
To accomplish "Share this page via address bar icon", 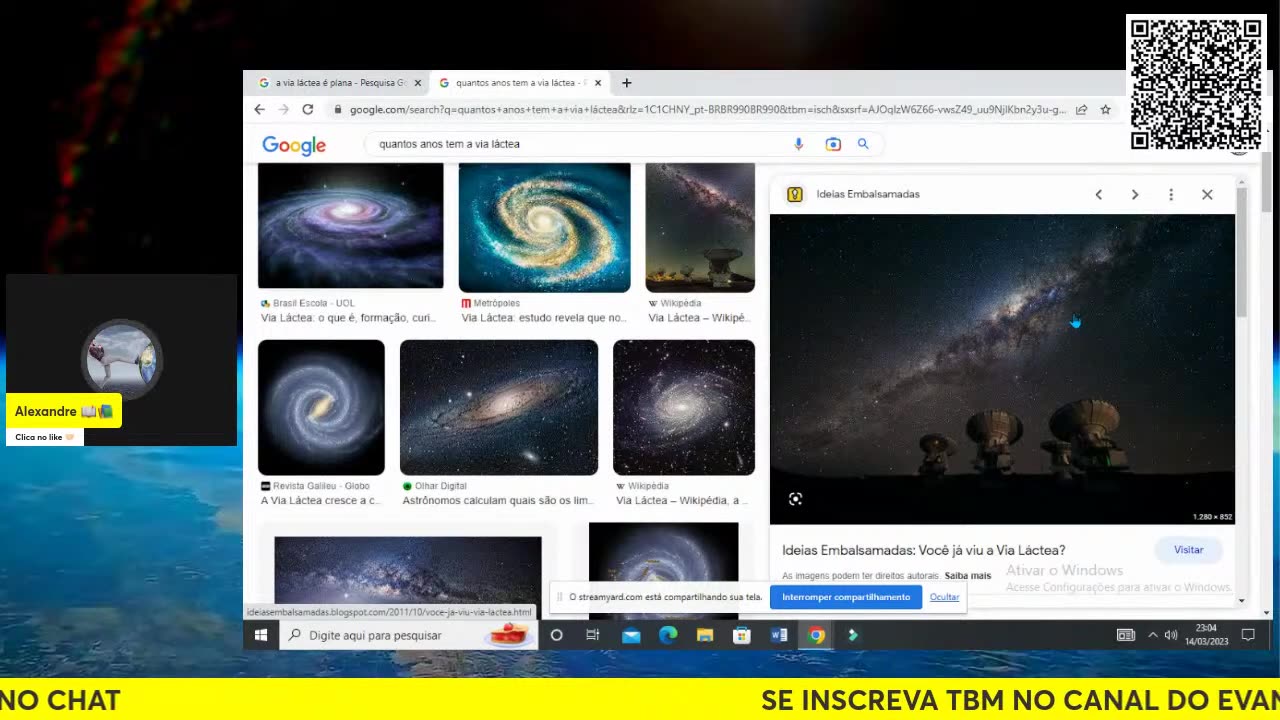I will 1082,110.
